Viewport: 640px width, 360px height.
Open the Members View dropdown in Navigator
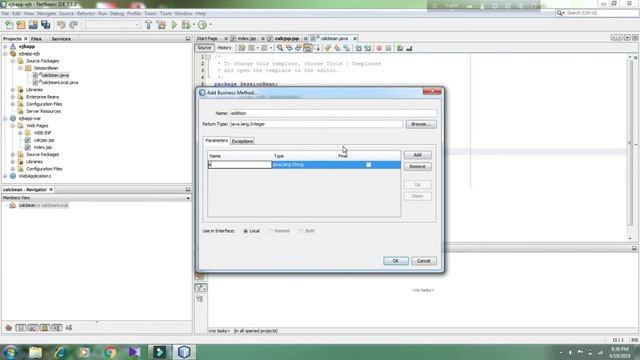pyautogui.click(x=188, y=198)
